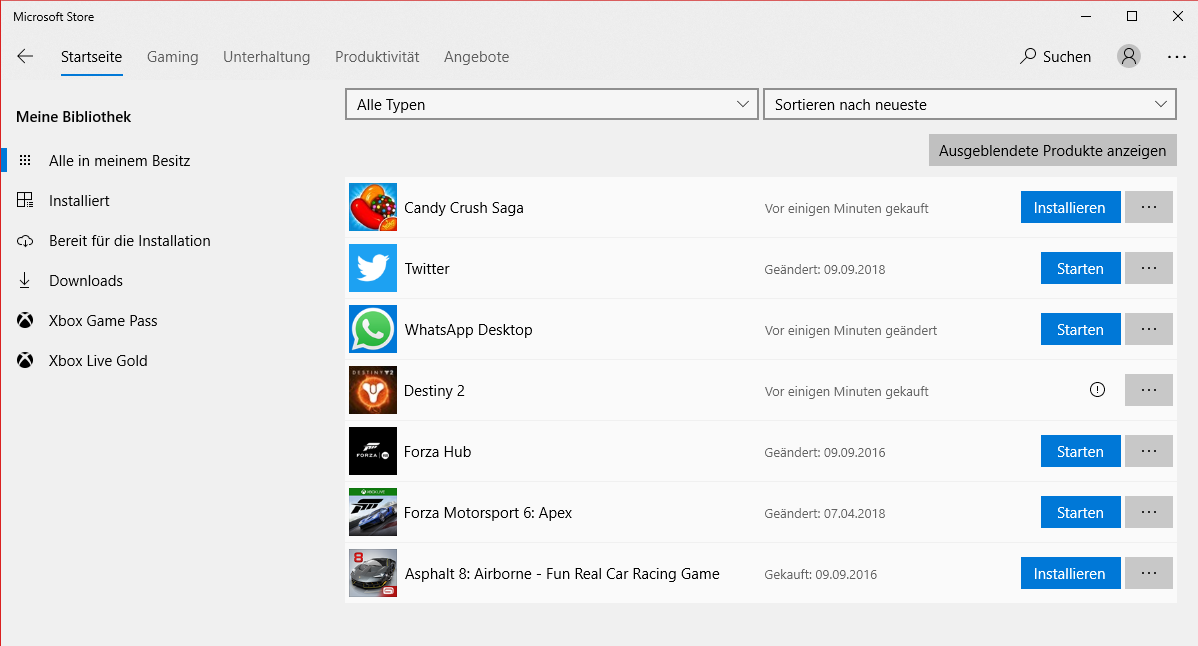This screenshot has width=1198, height=646.
Task: Open more options for Forza Motorsport 6: Apex
Action: [1149, 512]
